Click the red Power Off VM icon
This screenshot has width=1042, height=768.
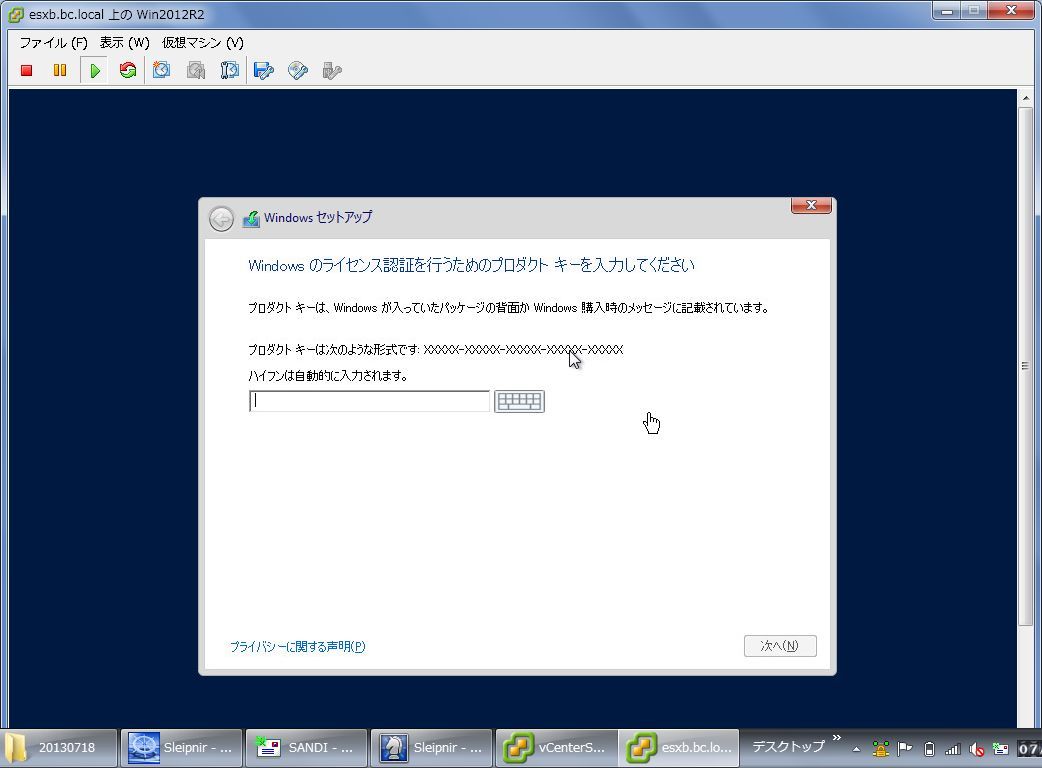pos(27,70)
